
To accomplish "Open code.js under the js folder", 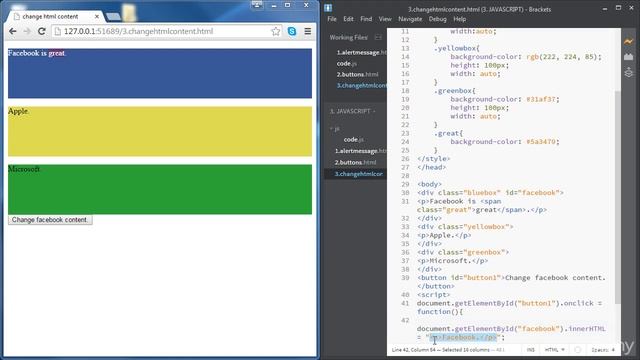I will [353, 140].
